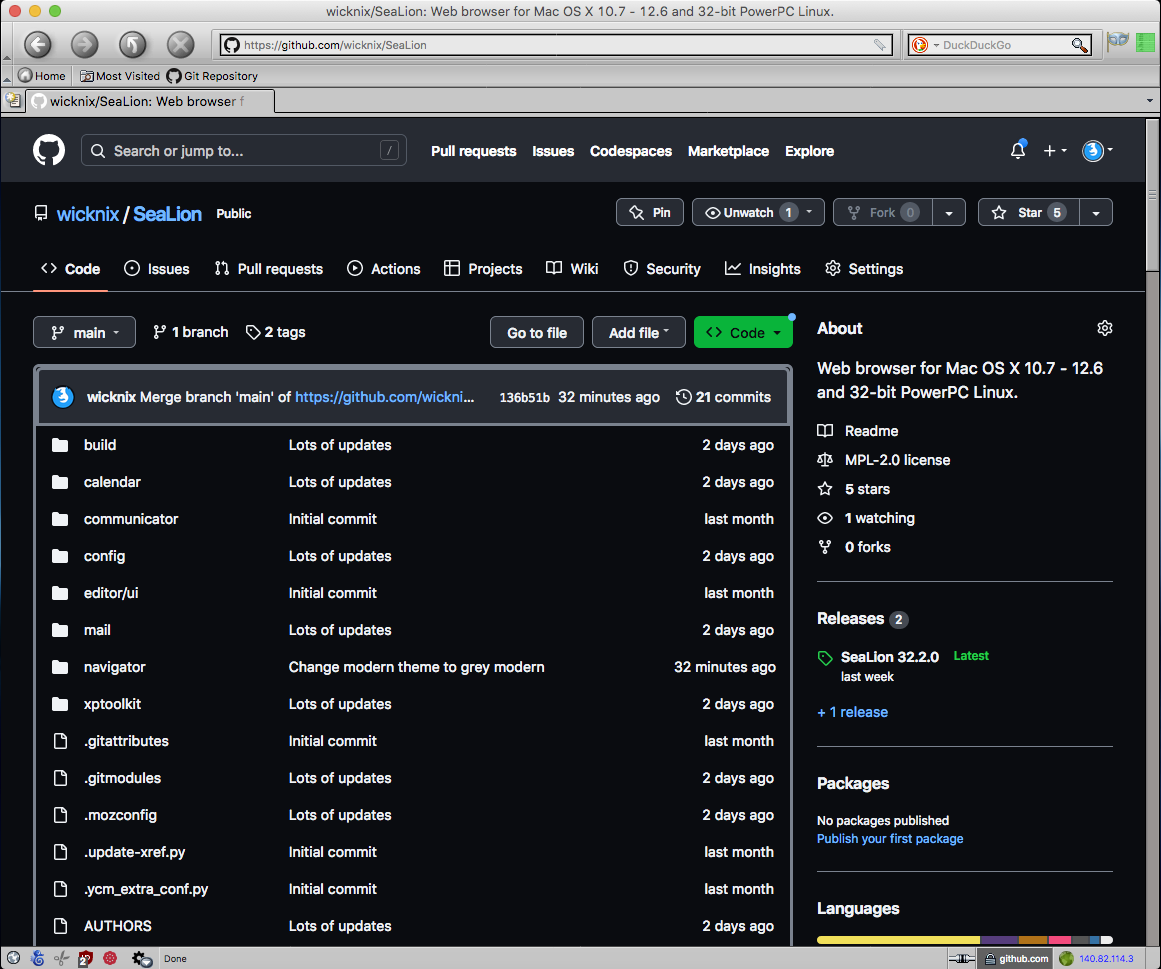This screenshot has height=969, width=1161.
Task: View the 1 branch link
Action: (190, 332)
